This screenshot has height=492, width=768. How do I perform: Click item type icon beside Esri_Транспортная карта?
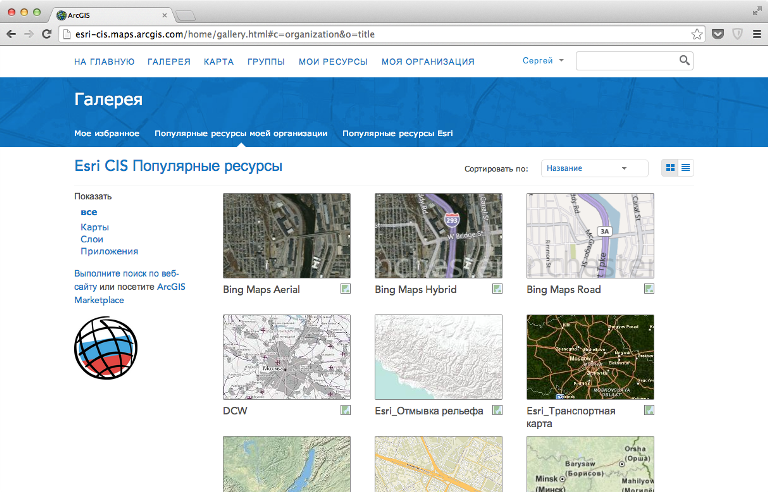pyautogui.click(x=649, y=410)
